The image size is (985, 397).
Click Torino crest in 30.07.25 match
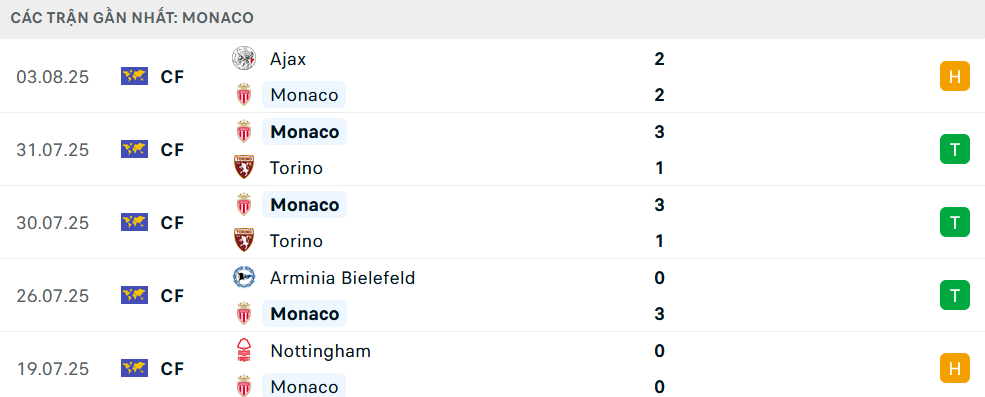click(243, 241)
